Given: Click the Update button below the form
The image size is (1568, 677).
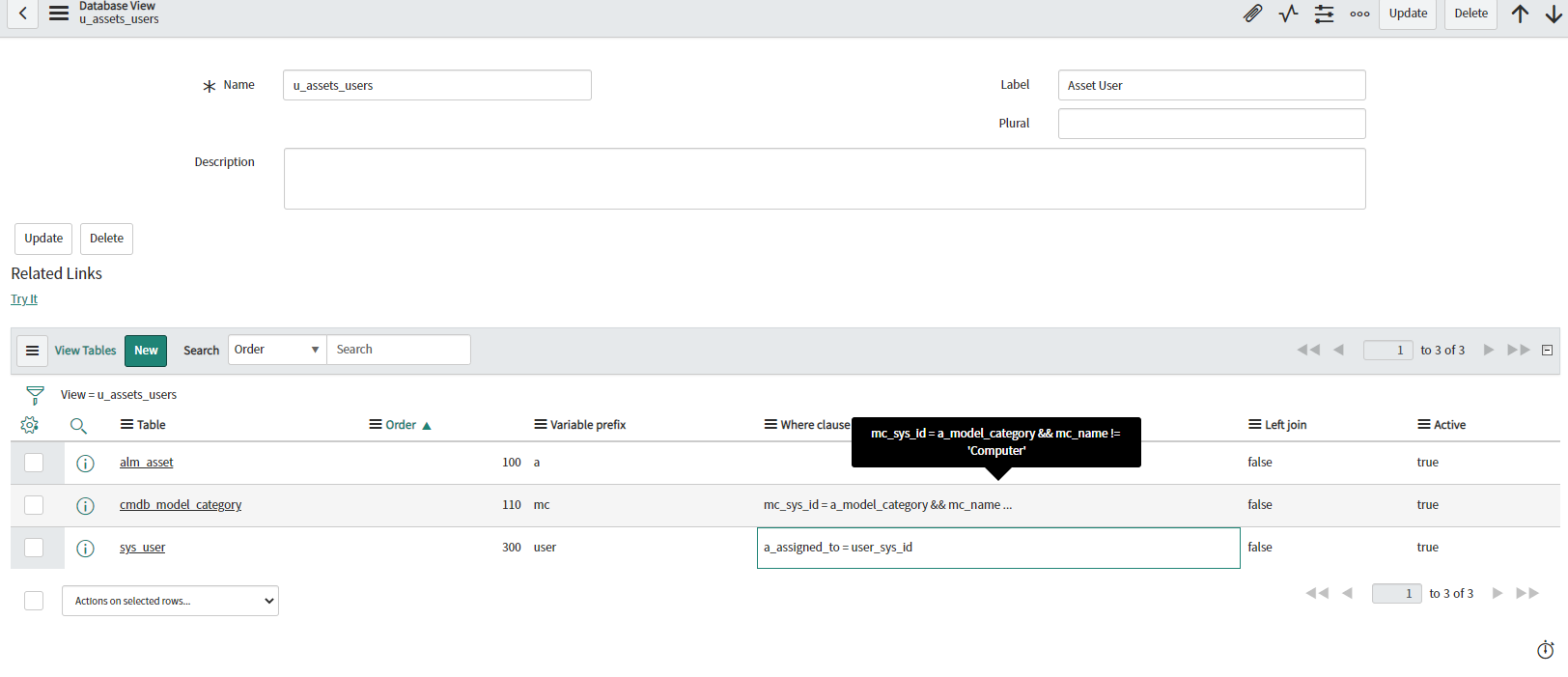Looking at the screenshot, I should [x=43, y=239].
